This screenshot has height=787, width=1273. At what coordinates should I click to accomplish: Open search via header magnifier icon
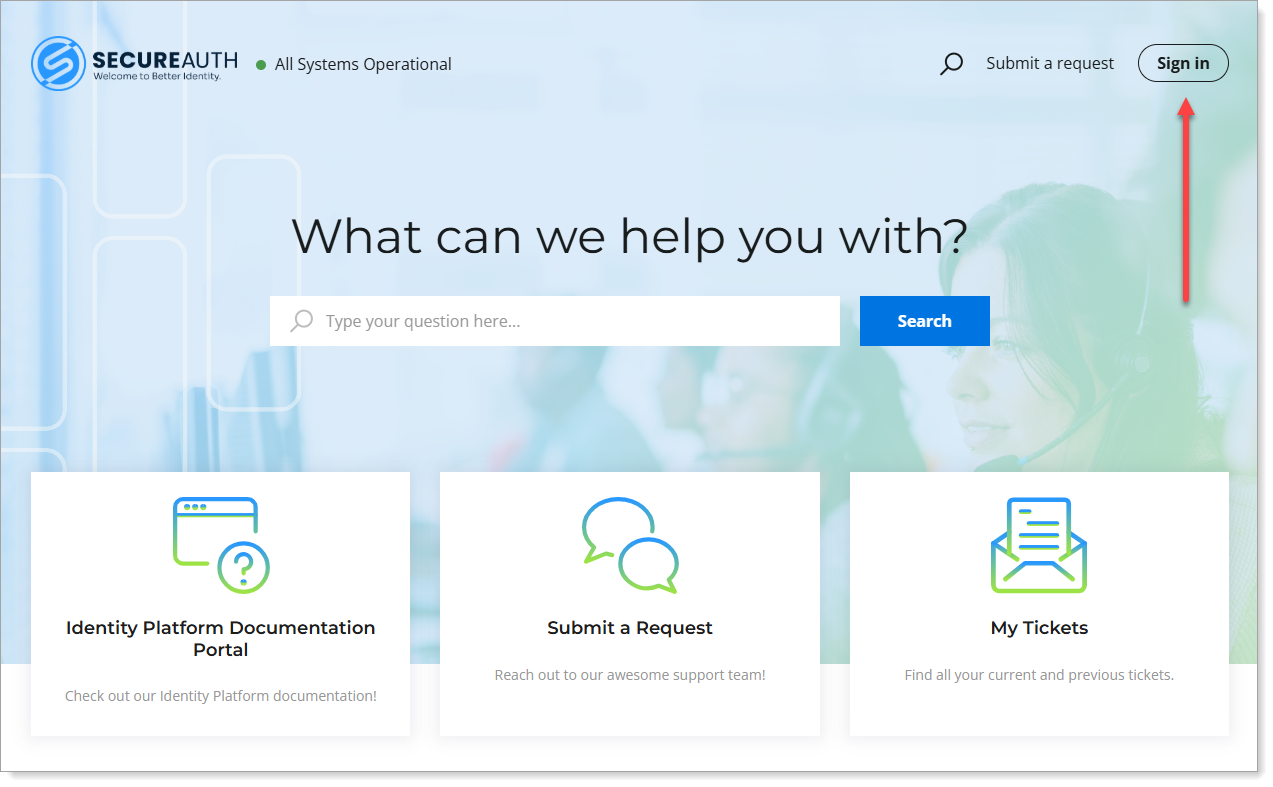(951, 64)
